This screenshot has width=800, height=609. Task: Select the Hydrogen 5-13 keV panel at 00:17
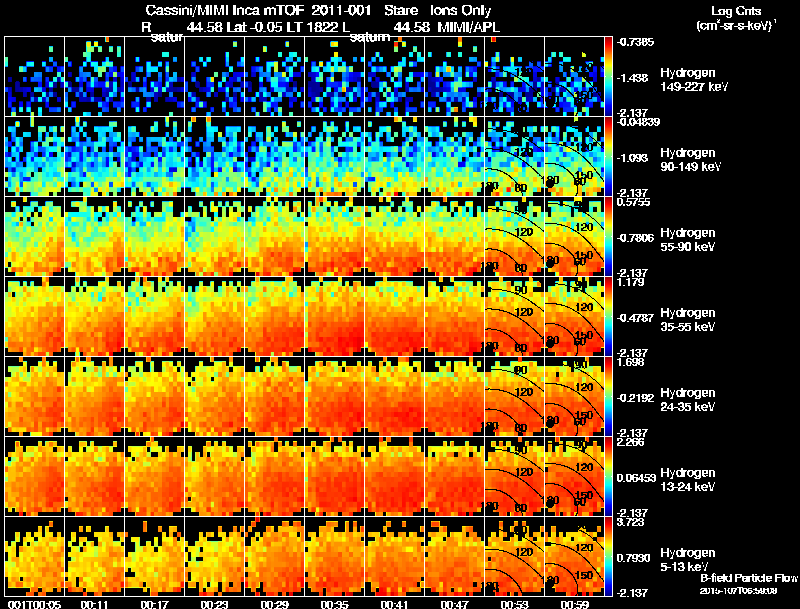(x=155, y=557)
